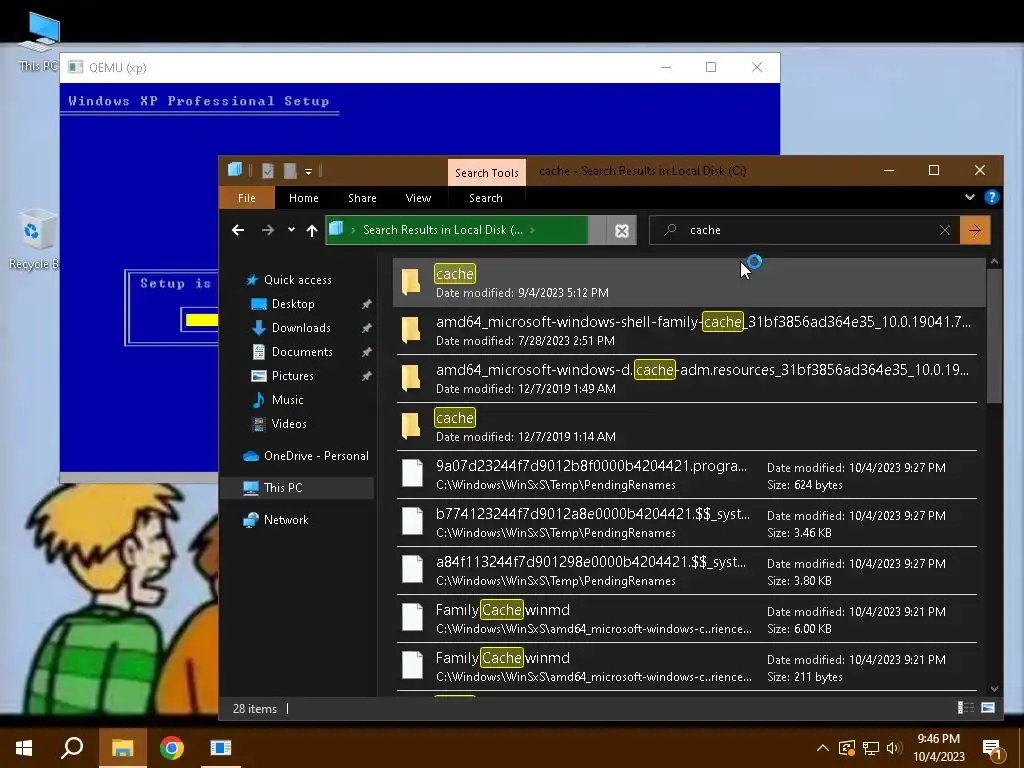This screenshot has height=768, width=1024.
Task: Click the Properties quick access icon
Action: 268,171
